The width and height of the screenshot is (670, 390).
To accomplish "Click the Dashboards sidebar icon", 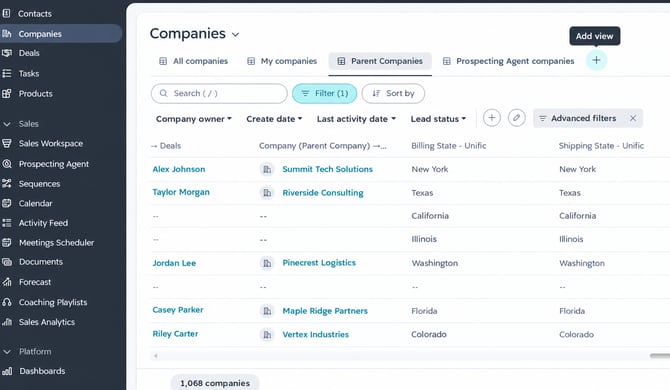I will (6, 371).
